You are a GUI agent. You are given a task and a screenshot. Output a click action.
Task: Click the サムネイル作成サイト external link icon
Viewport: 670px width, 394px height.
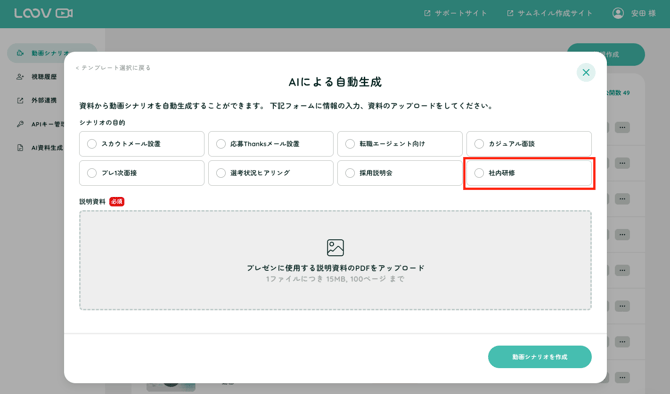tap(510, 13)
